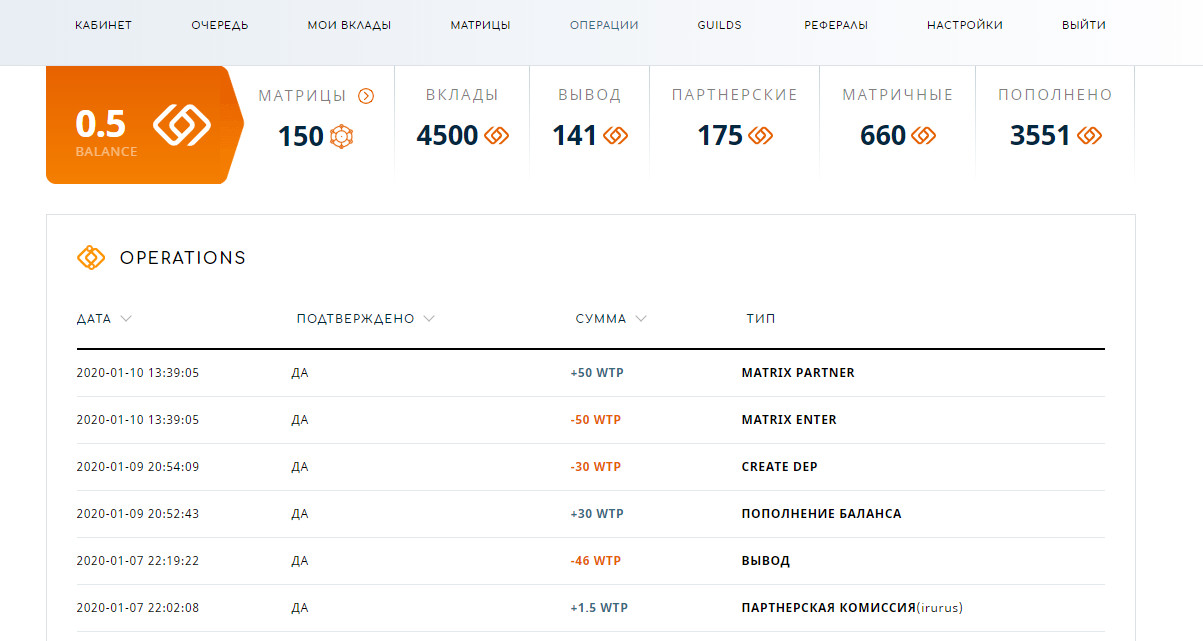Click the ПОПОЛНЕНО stat label
1203x641 pixels.
(1055, 95)
